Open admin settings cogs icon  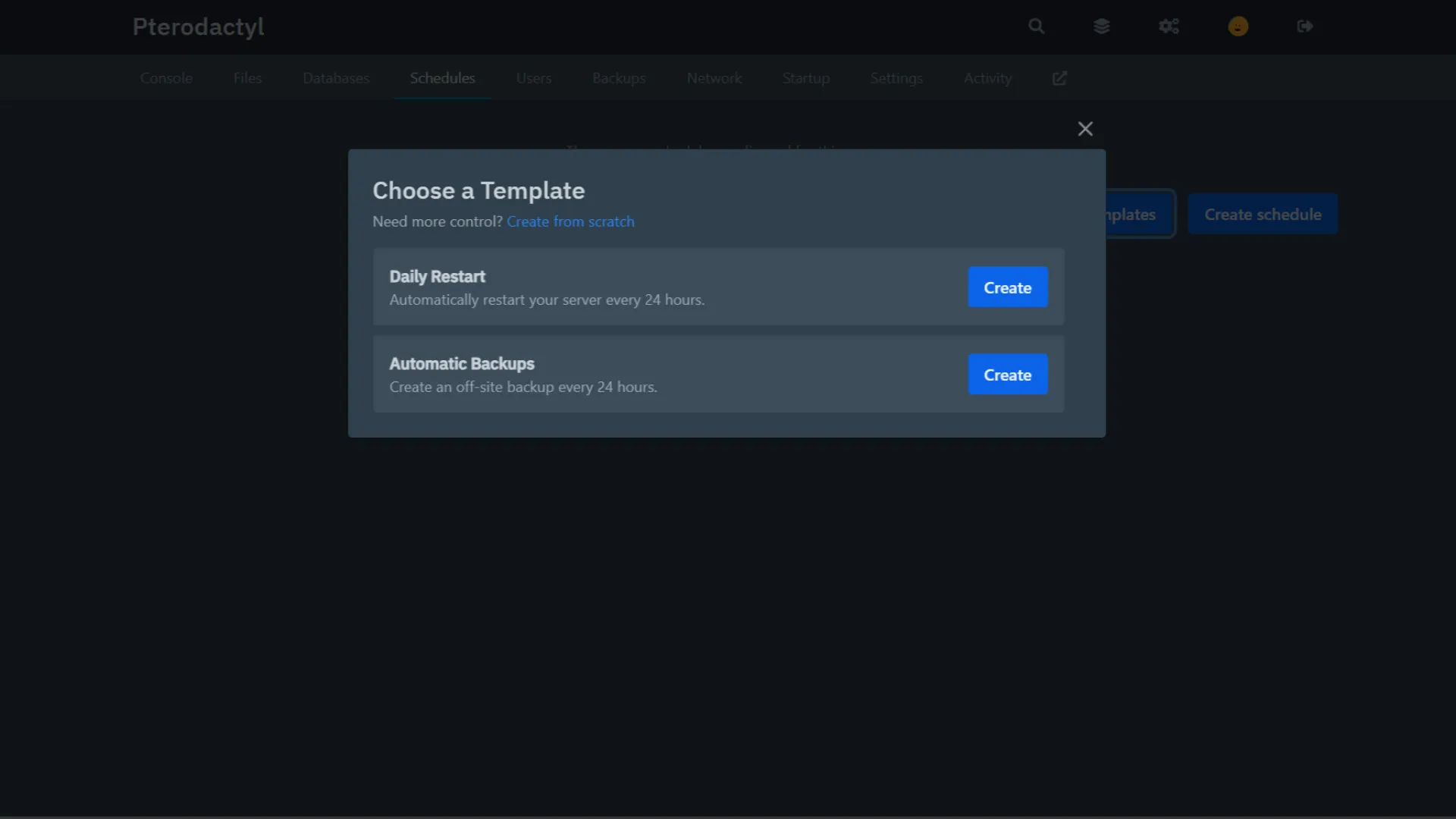pyautogui.click(x=1169, y=27)
